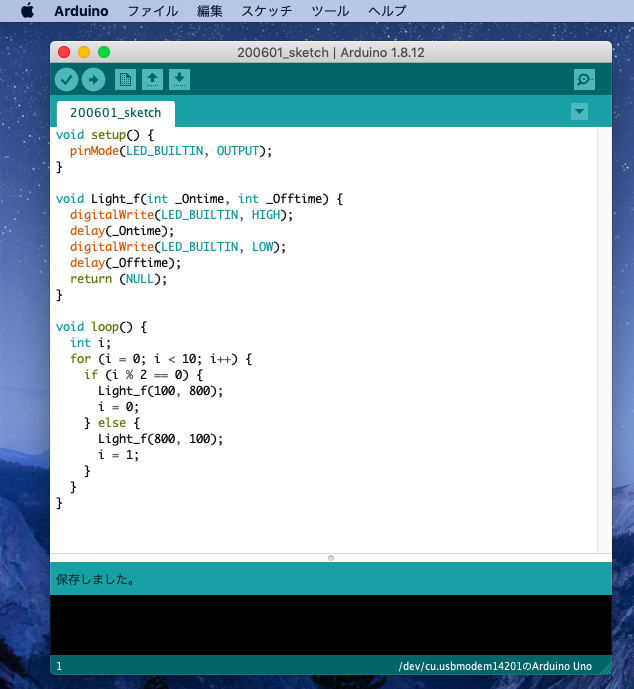Click the black console output area

331,625
